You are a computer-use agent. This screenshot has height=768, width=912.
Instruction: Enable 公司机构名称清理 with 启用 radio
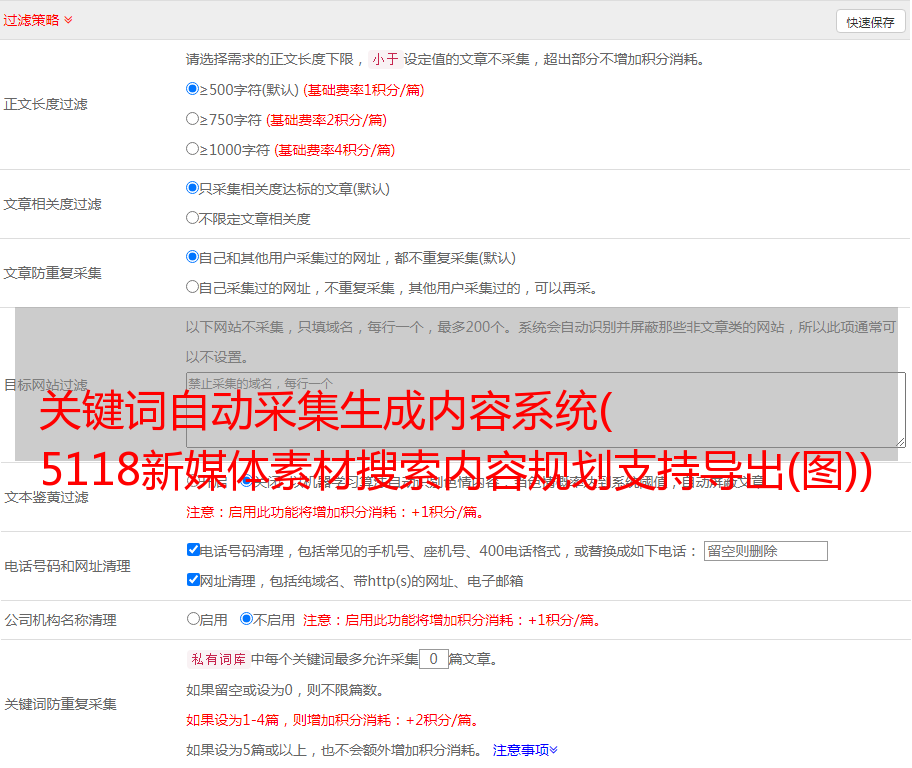click(194, 619)
